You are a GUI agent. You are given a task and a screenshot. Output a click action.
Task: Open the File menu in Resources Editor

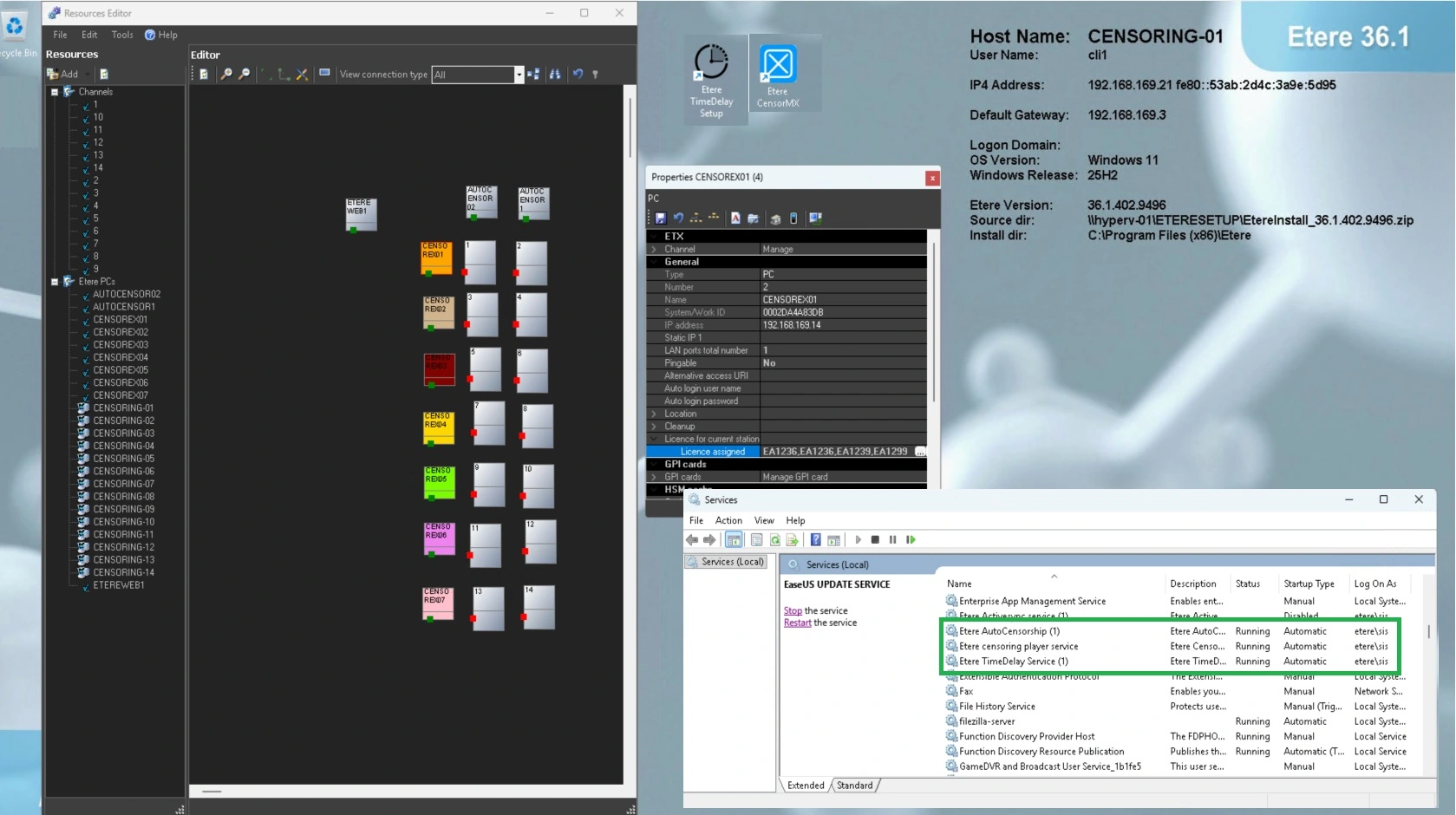pos(60,36)
